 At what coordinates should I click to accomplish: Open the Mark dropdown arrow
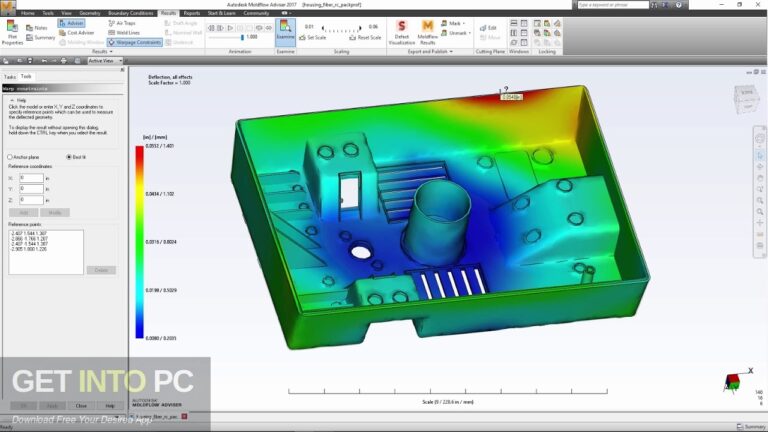tap(464, 24)
